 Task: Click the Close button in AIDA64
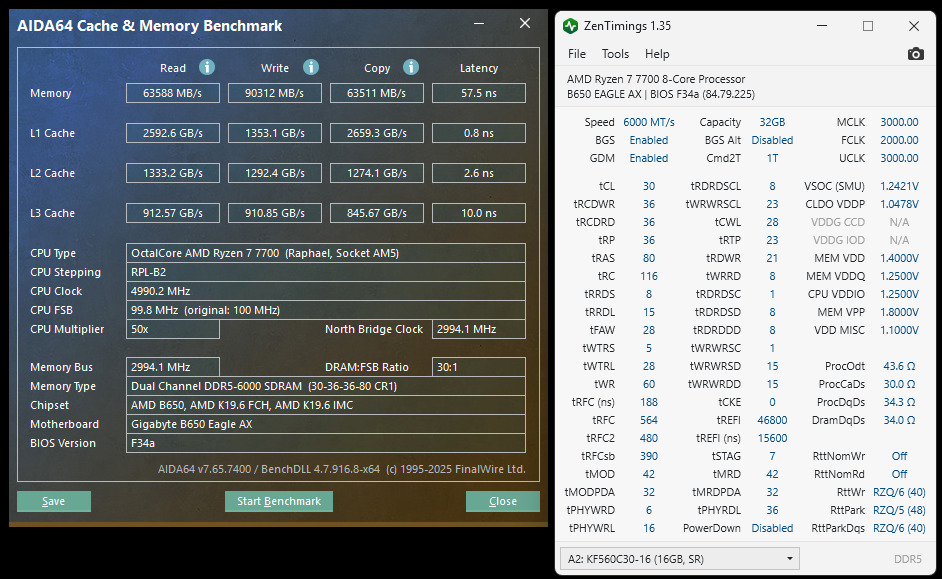pyautogui.click(x=503, y=501)
